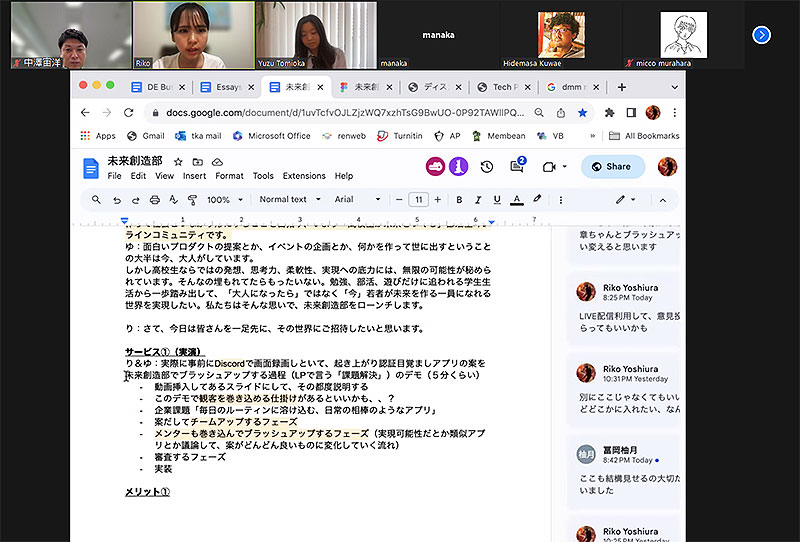Click the paint format roller icon
Viewport: 800px width, 542px height.
tap(191, 200)
